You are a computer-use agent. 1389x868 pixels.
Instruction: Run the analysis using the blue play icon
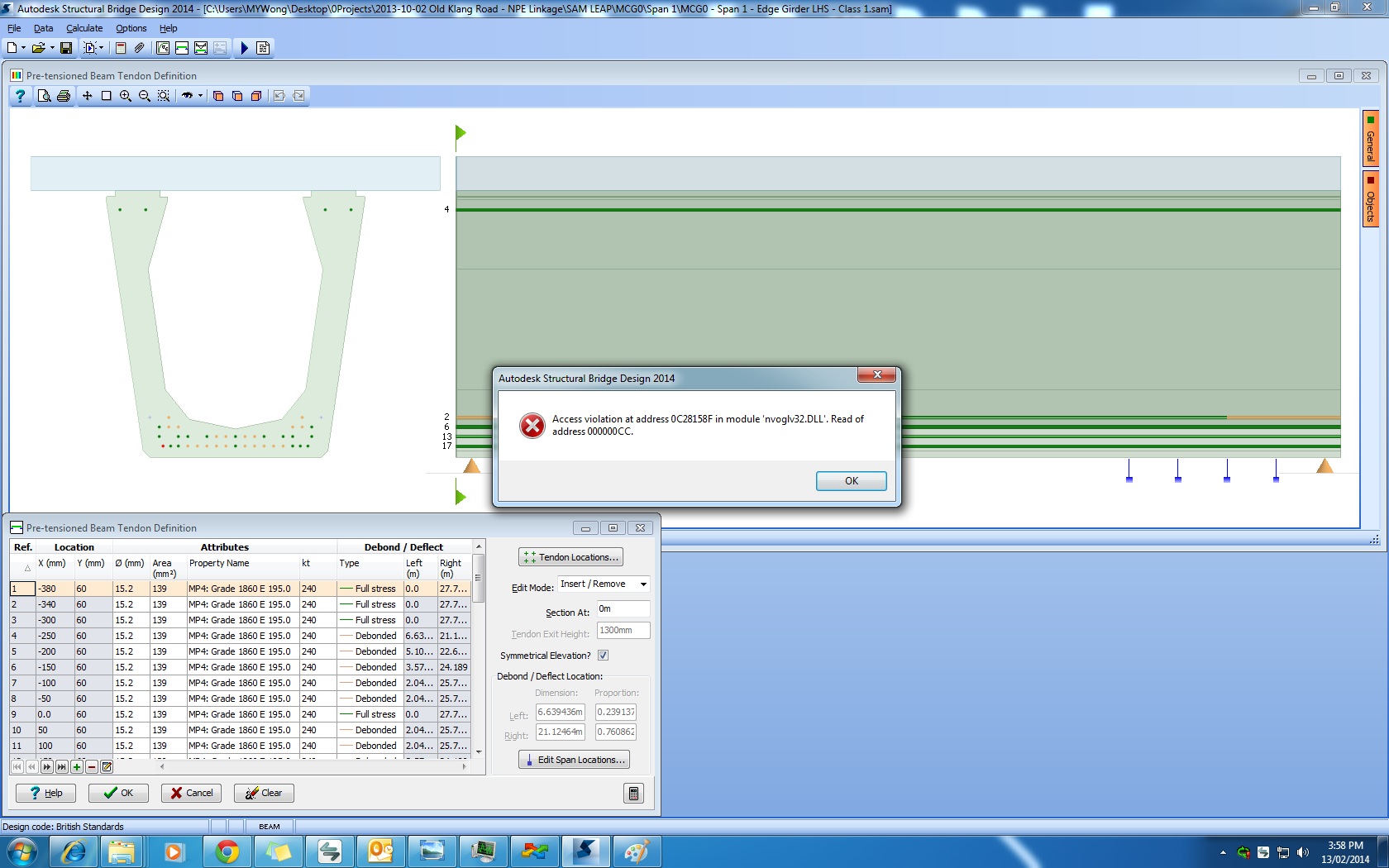[x=244, y=48]
